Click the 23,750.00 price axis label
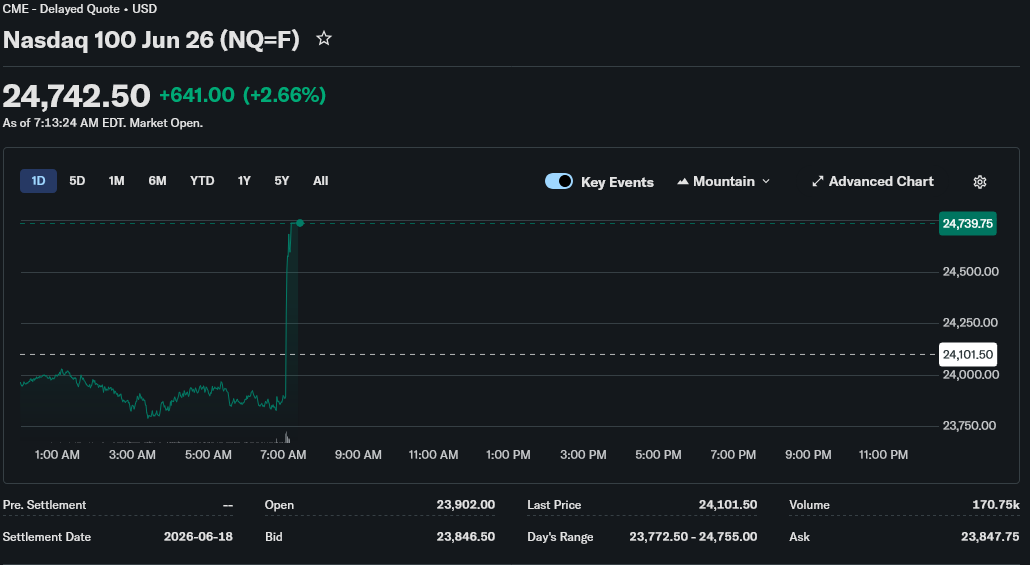Screen dimensions: 1030x565 click(969, 426)
